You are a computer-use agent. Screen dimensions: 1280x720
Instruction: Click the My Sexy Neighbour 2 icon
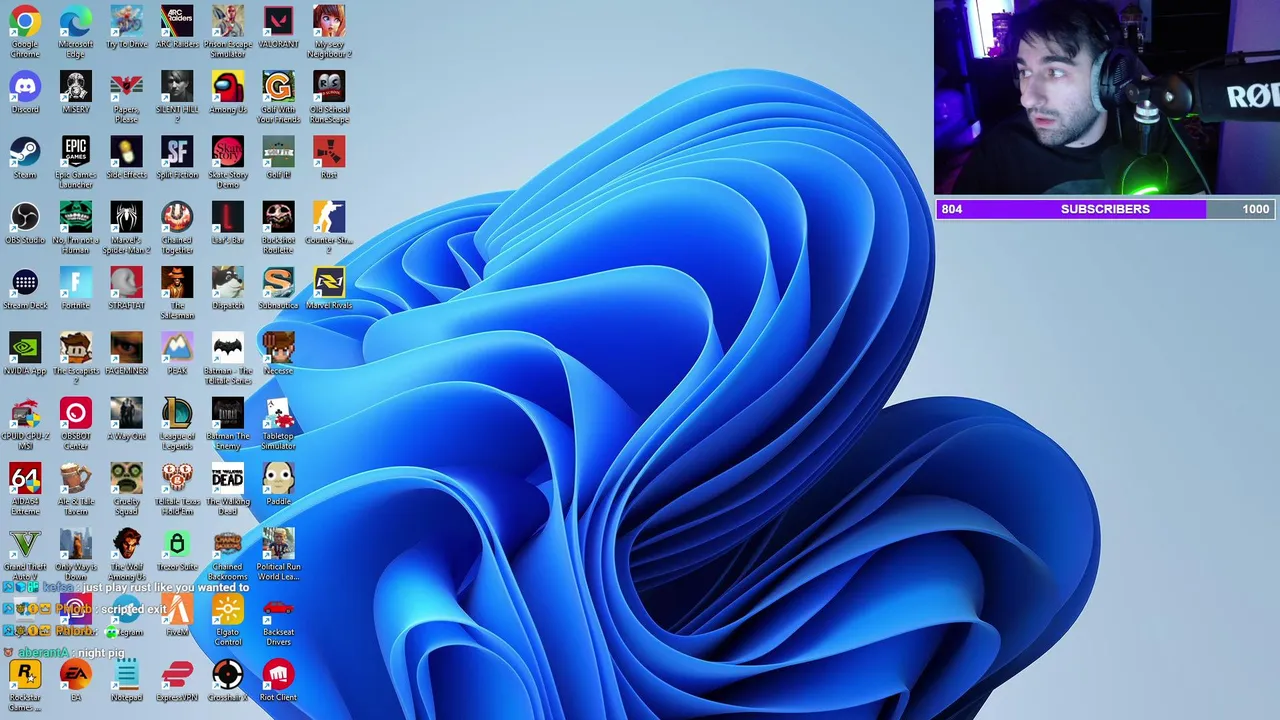[329, 21]
